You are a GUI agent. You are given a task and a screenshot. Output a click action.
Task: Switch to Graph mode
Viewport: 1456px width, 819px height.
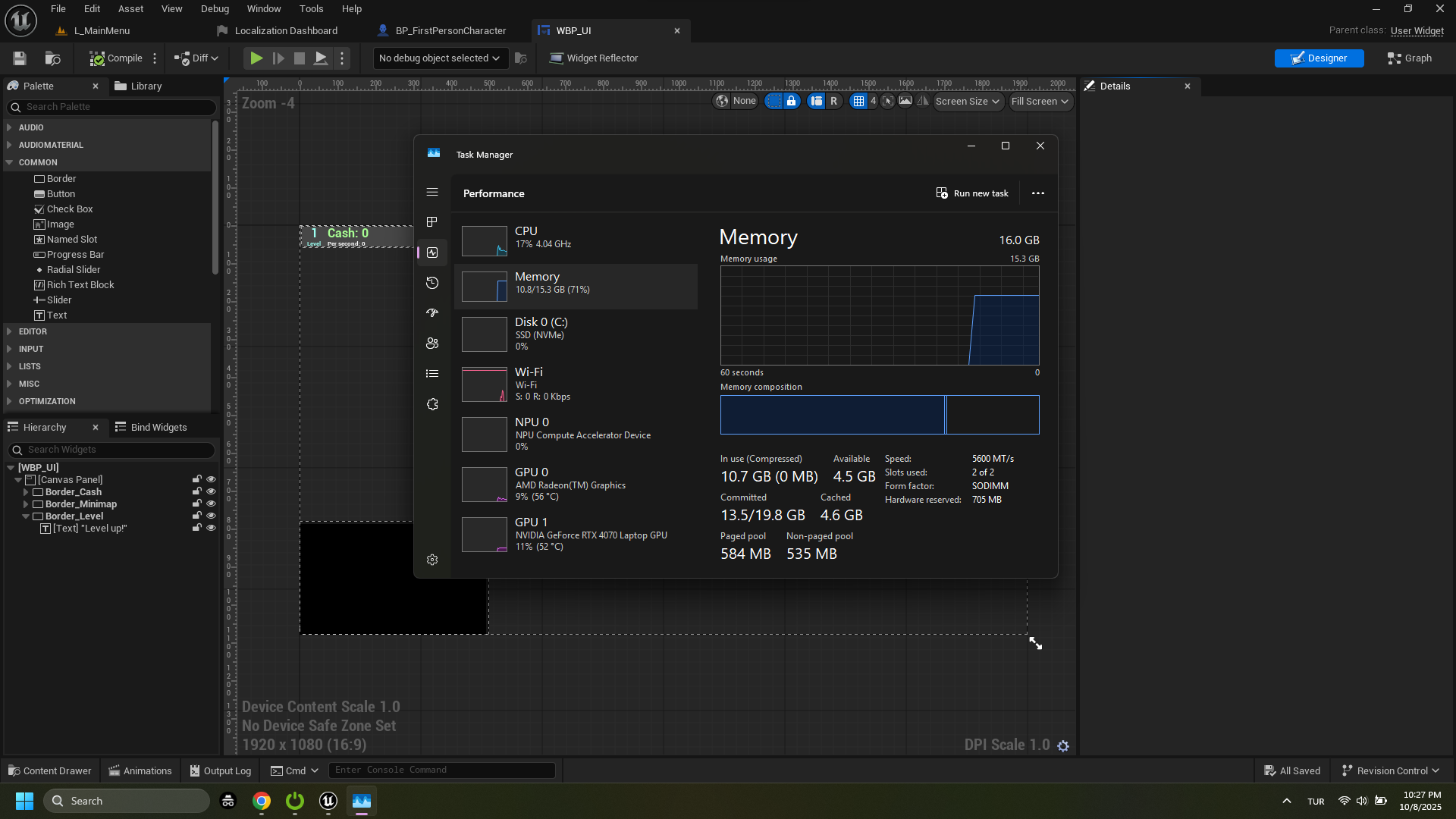[1409, 58]
